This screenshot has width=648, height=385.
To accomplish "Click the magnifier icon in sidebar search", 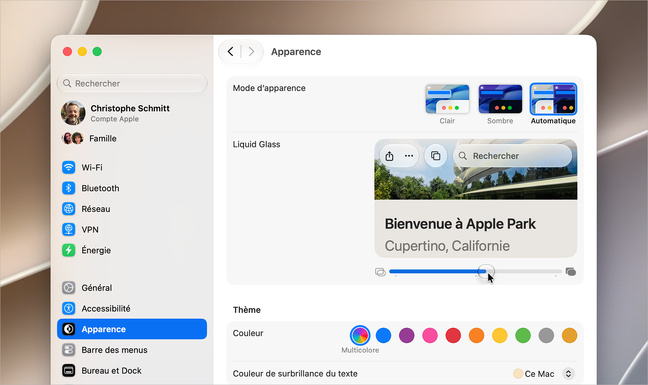I will (67, 83).
